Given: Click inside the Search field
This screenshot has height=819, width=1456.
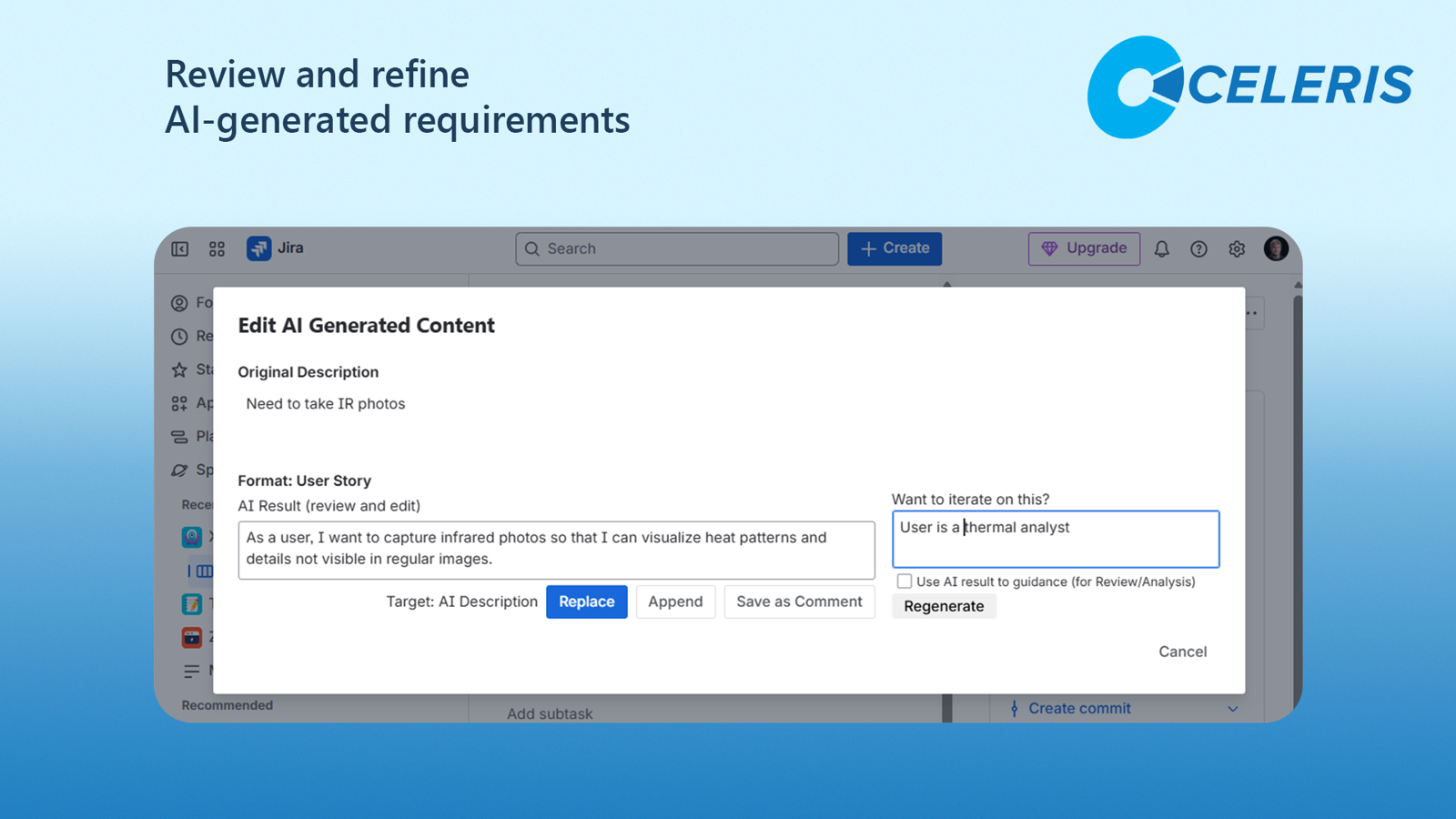Looking at the screenshot, I should point(677,248).
